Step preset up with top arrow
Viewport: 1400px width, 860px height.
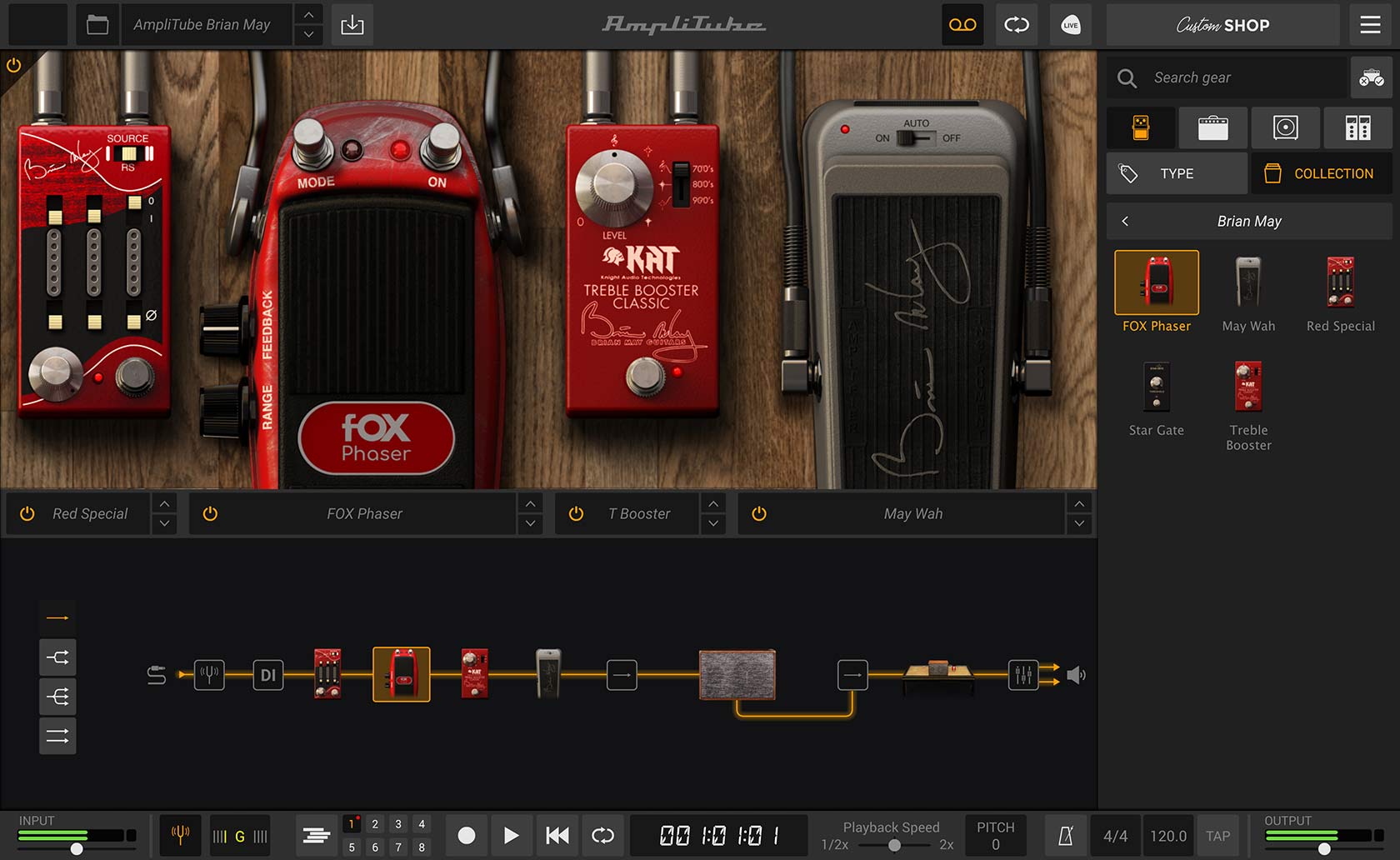coord(308,15)
